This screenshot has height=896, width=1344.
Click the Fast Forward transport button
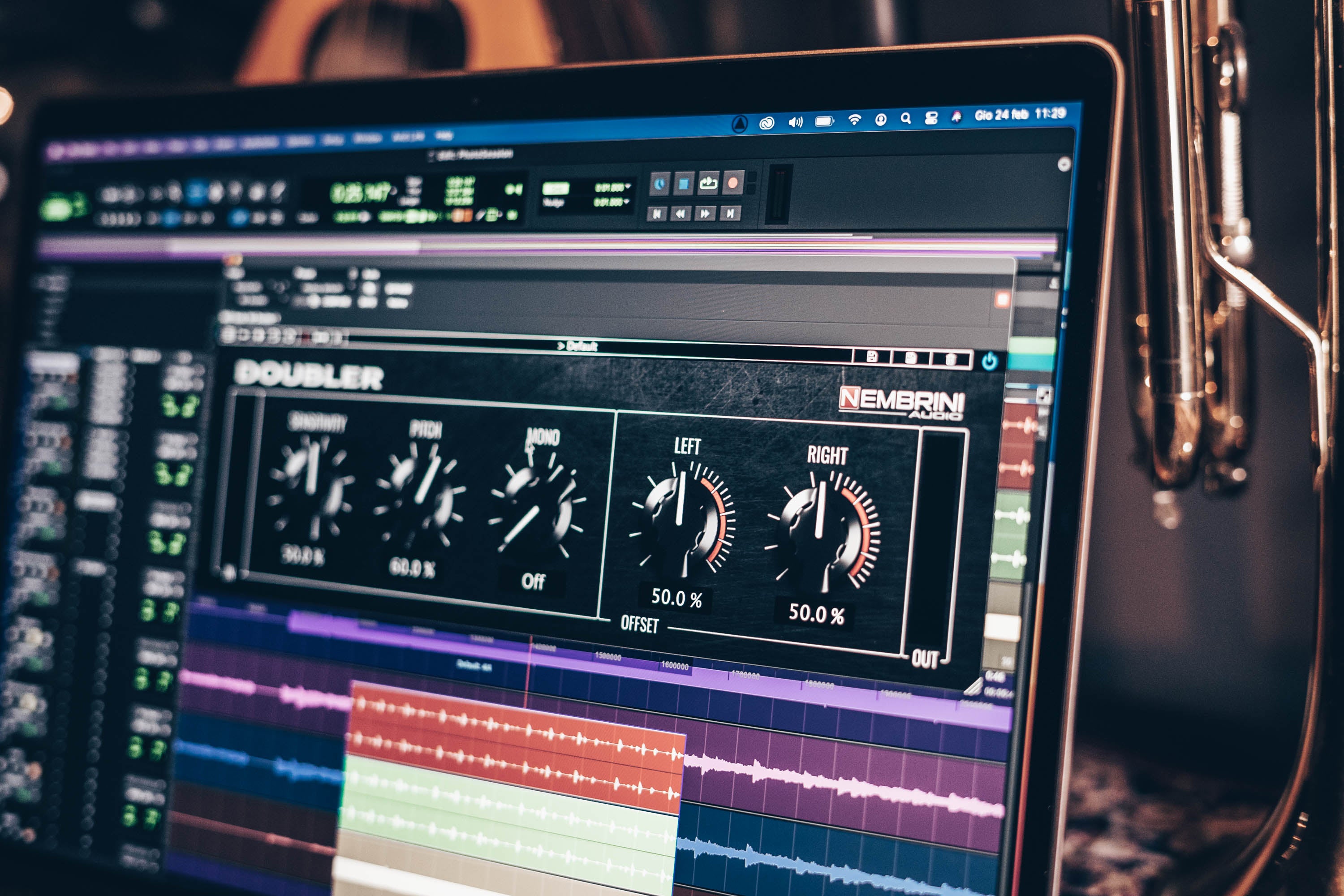(x=705, y=214)
